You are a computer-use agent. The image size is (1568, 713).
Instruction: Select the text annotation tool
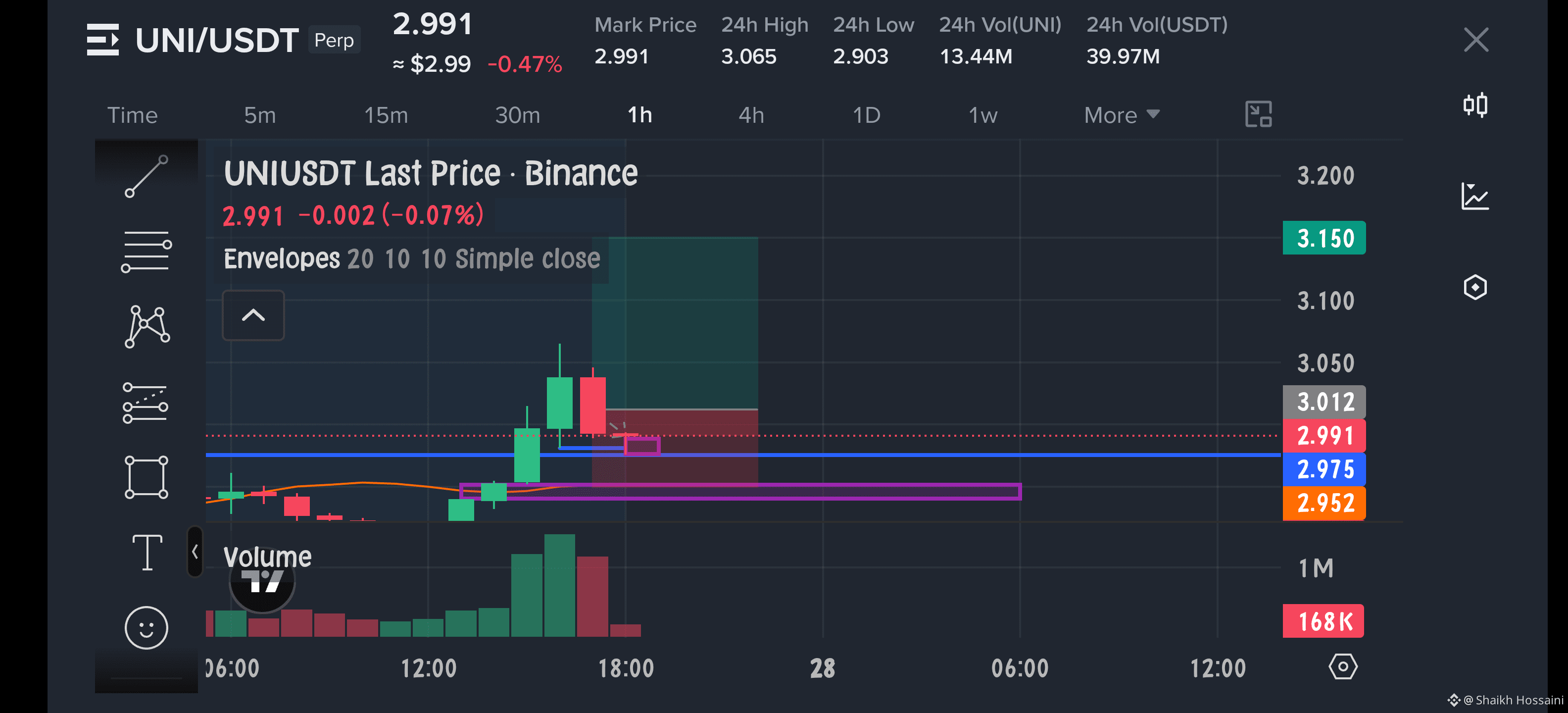click(x=147, y=552)
